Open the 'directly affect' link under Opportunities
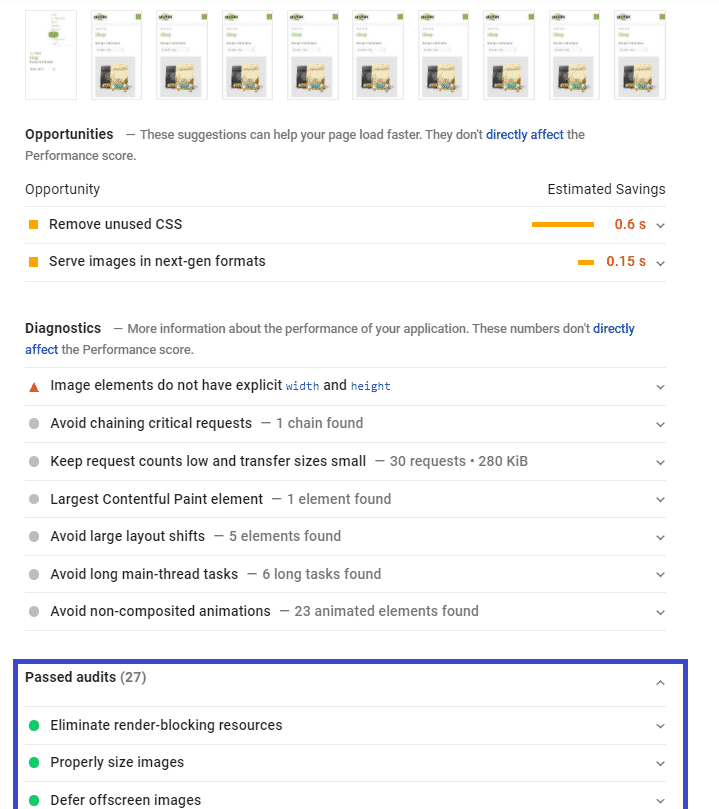The height and width of the screenshot is (809, 719). (x=524, y=135)
